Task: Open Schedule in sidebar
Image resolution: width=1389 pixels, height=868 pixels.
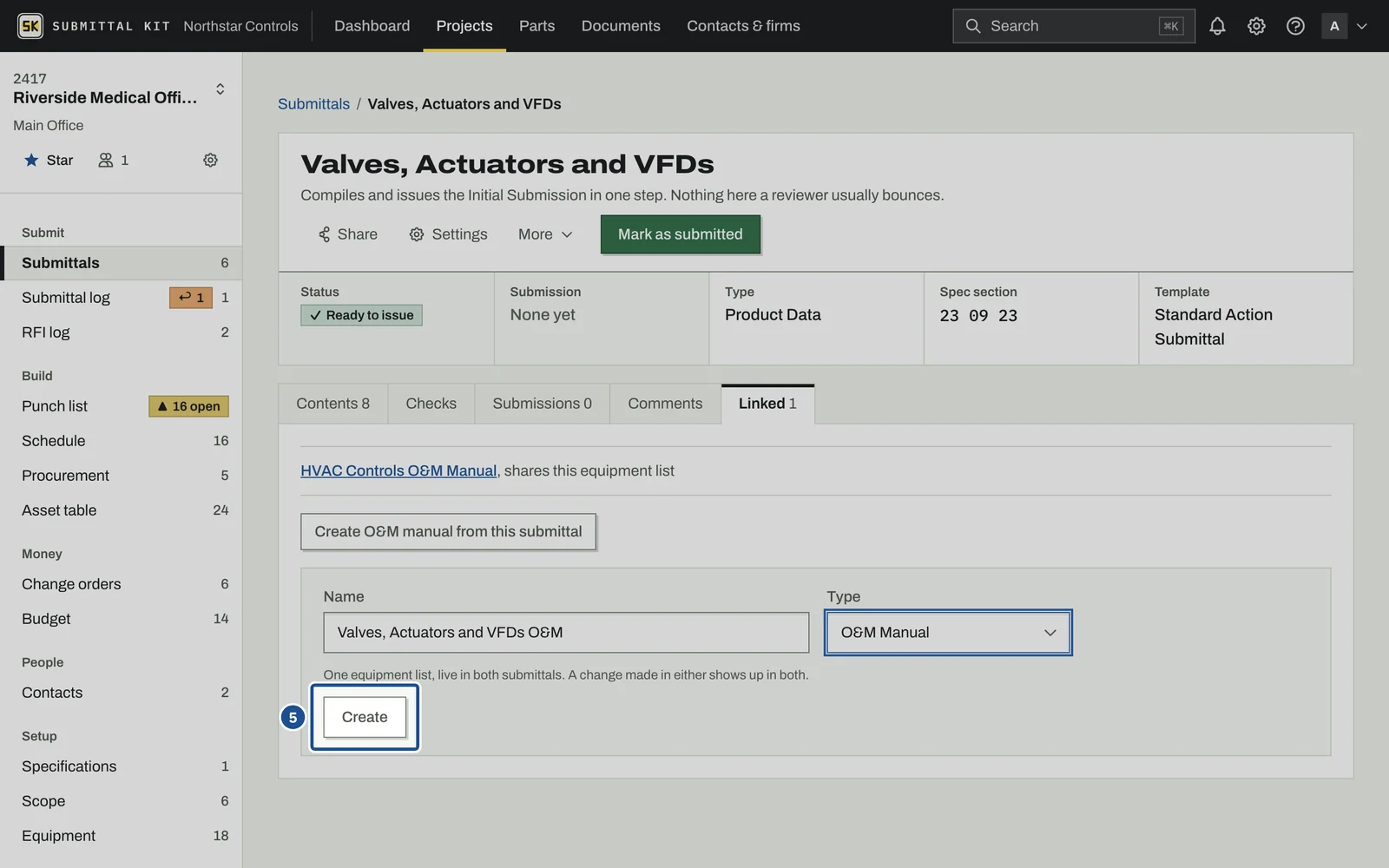Action: tap(121, 441)
